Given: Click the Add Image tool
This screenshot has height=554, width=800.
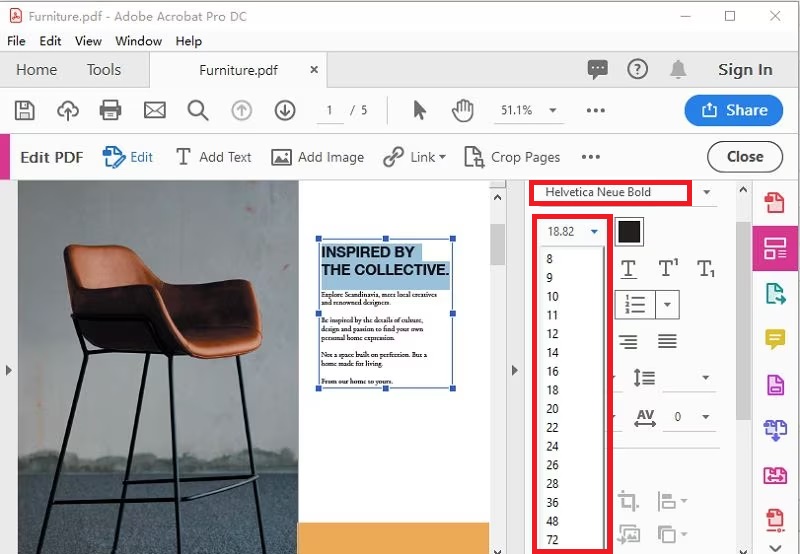Looking at the screenshot, I should point(317,157).
